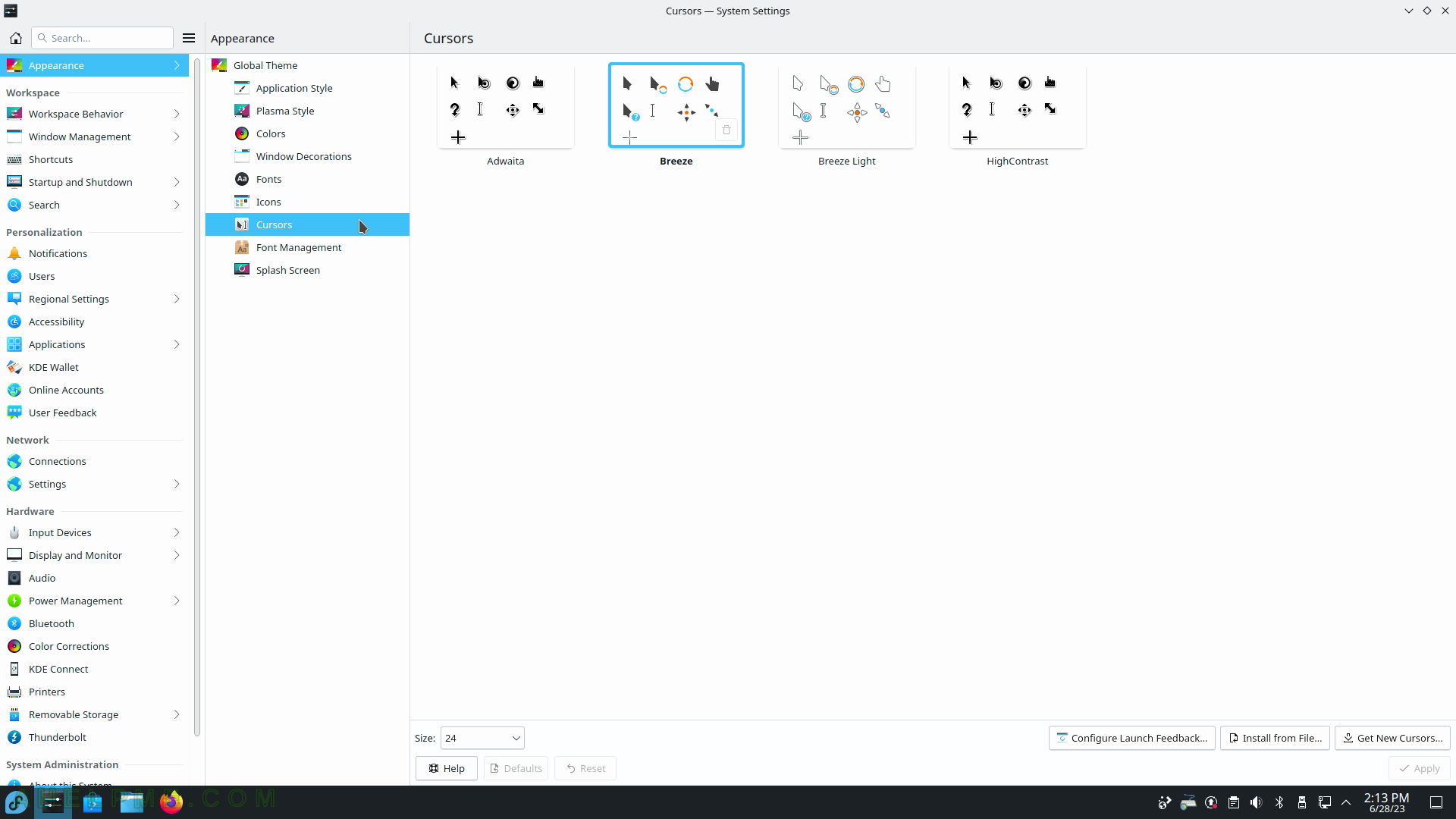1456x819 pixels.
Task: Click the KDE Wallet icon
Action: [x=14, y=367]
